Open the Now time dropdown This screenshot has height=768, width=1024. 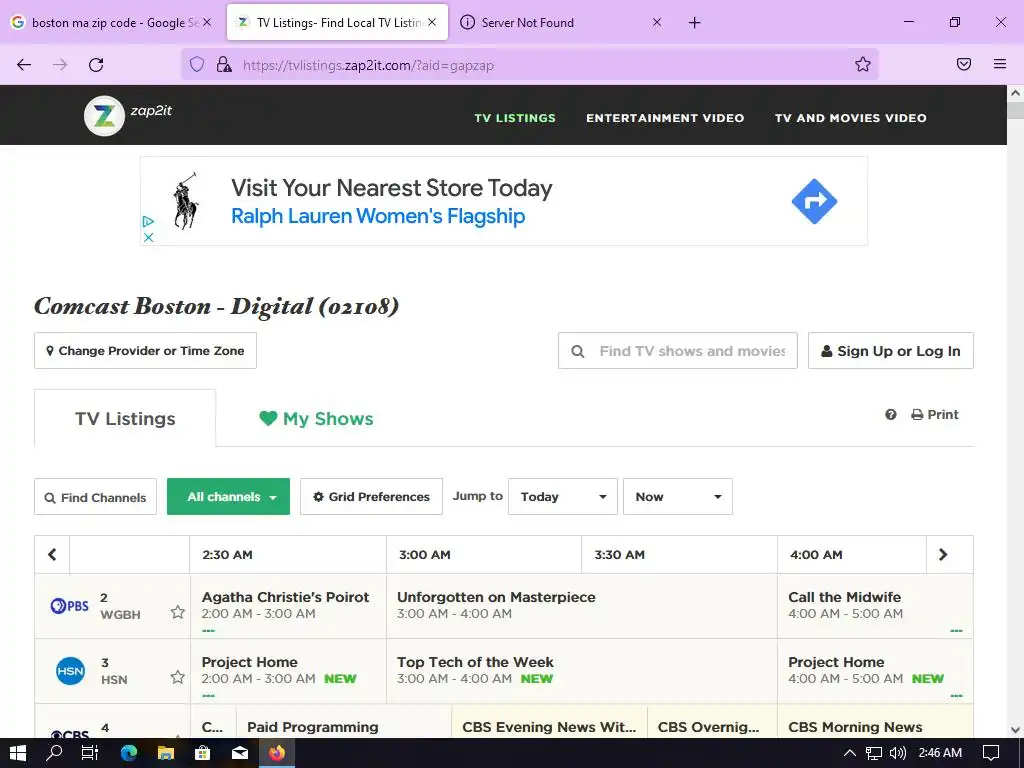678,497
